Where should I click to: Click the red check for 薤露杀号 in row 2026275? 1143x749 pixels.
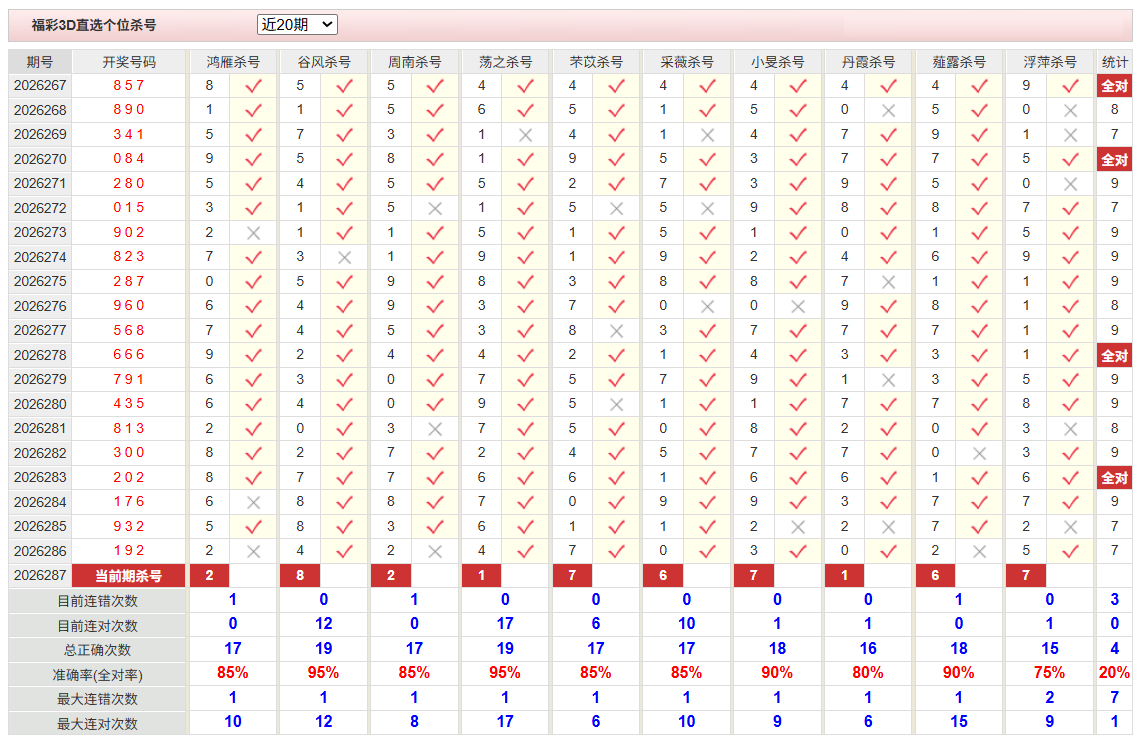(x=980, y=282)
